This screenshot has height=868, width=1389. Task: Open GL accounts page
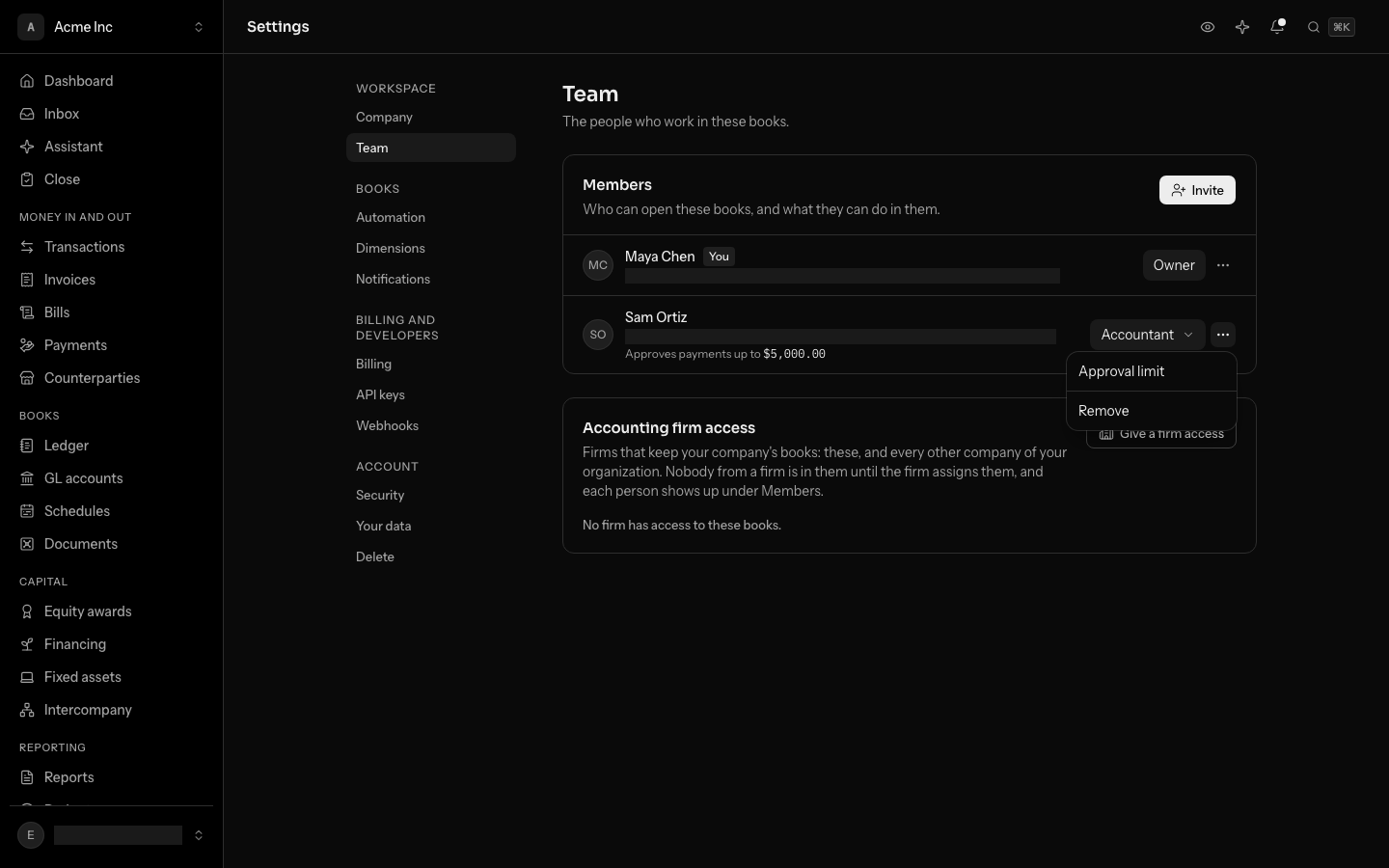point(111,478)
